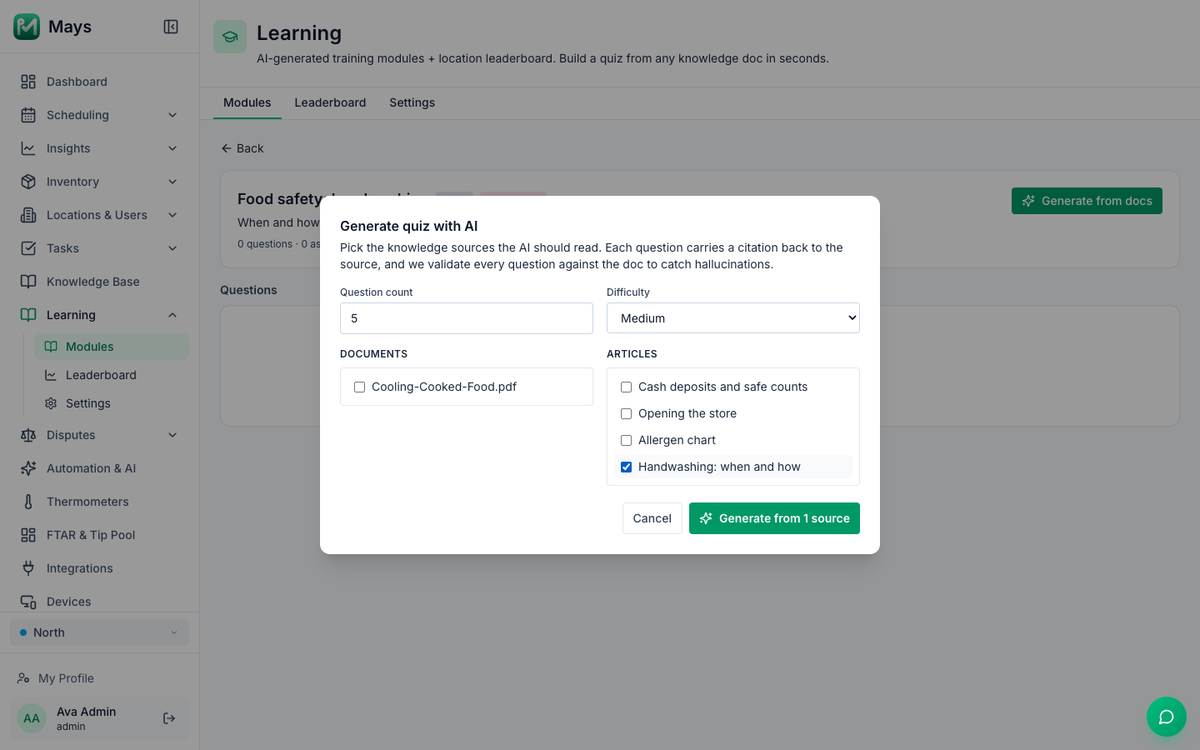This screenshot has height=750, width=1200.
Task: Expand the Locations & Users chevron
Action: (x=172, y=215)
